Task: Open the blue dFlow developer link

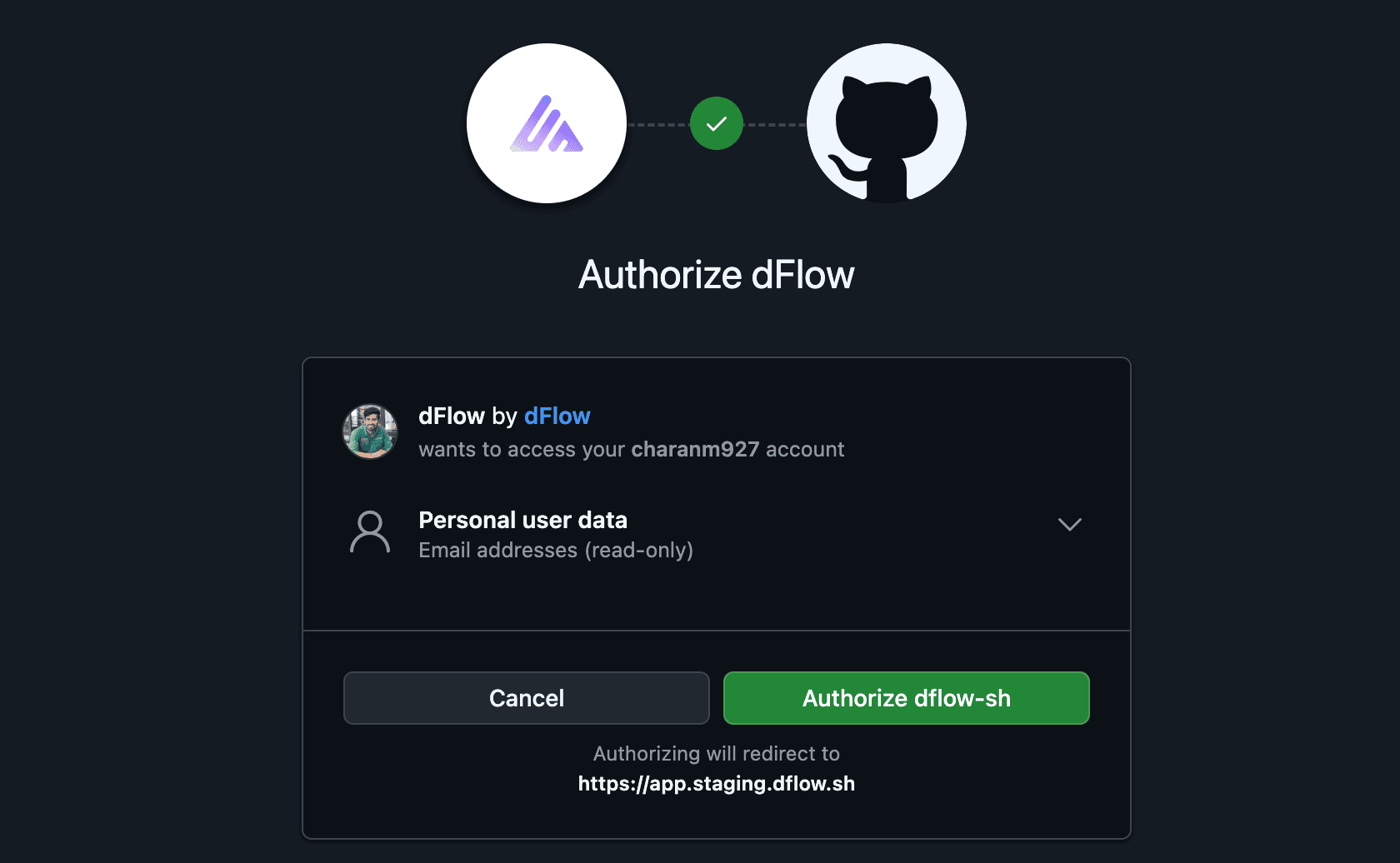Action: 557,416
